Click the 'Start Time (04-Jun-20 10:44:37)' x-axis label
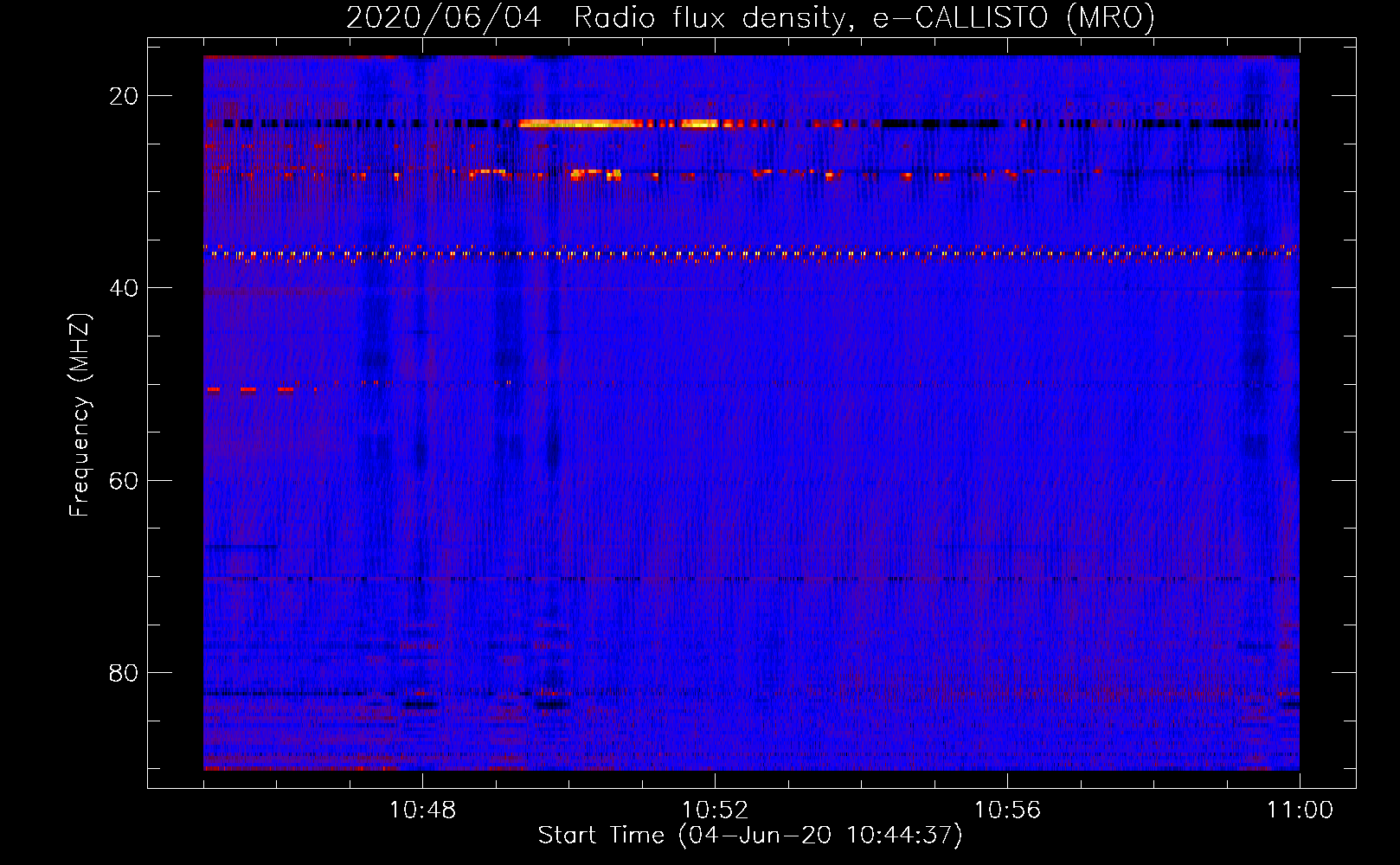This screenshot has width=1400, height=865. click(x=750, y=836)
